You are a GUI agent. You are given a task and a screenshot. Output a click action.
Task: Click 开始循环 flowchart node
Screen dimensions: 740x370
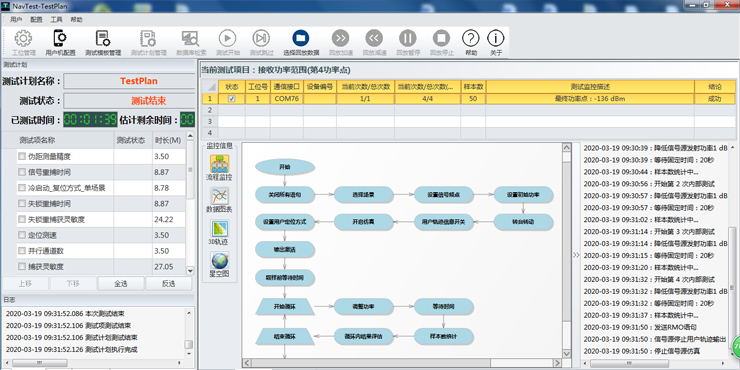click(285, 307)
